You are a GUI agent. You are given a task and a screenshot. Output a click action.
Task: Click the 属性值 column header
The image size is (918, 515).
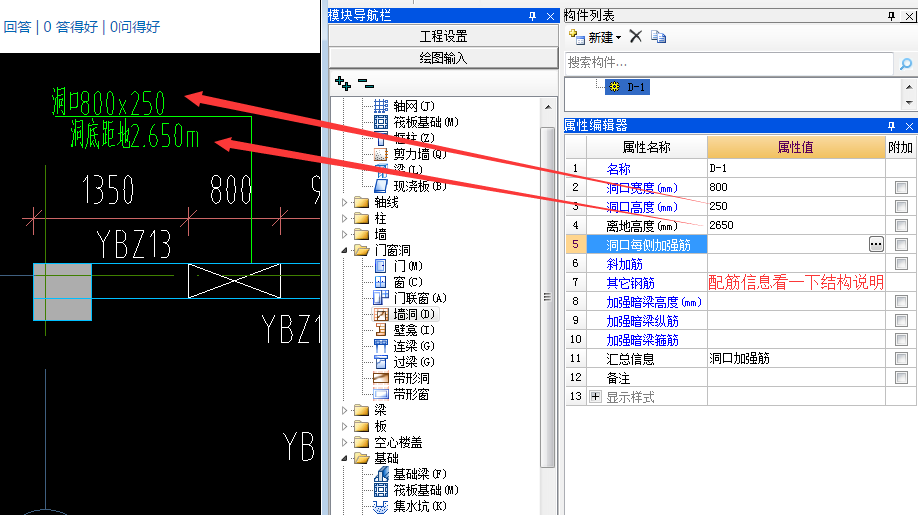[x=796, y=147]
